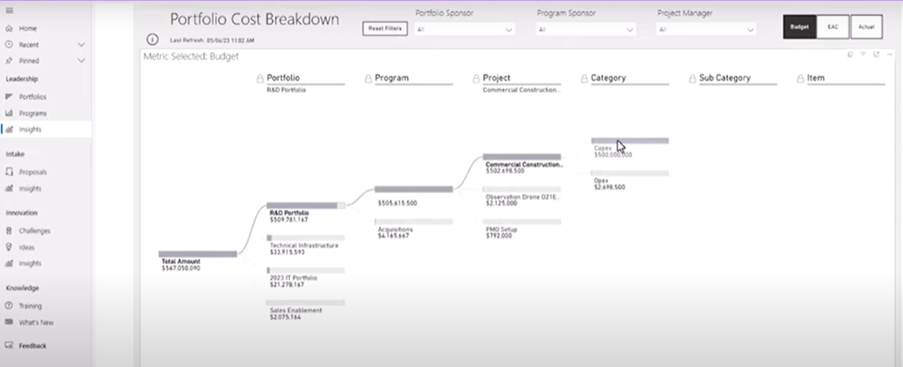Image resolution: width=903 pixels, height=367 pixels.
Task: Click the $500,000,000 Capex value
Action: pos(613,155)
